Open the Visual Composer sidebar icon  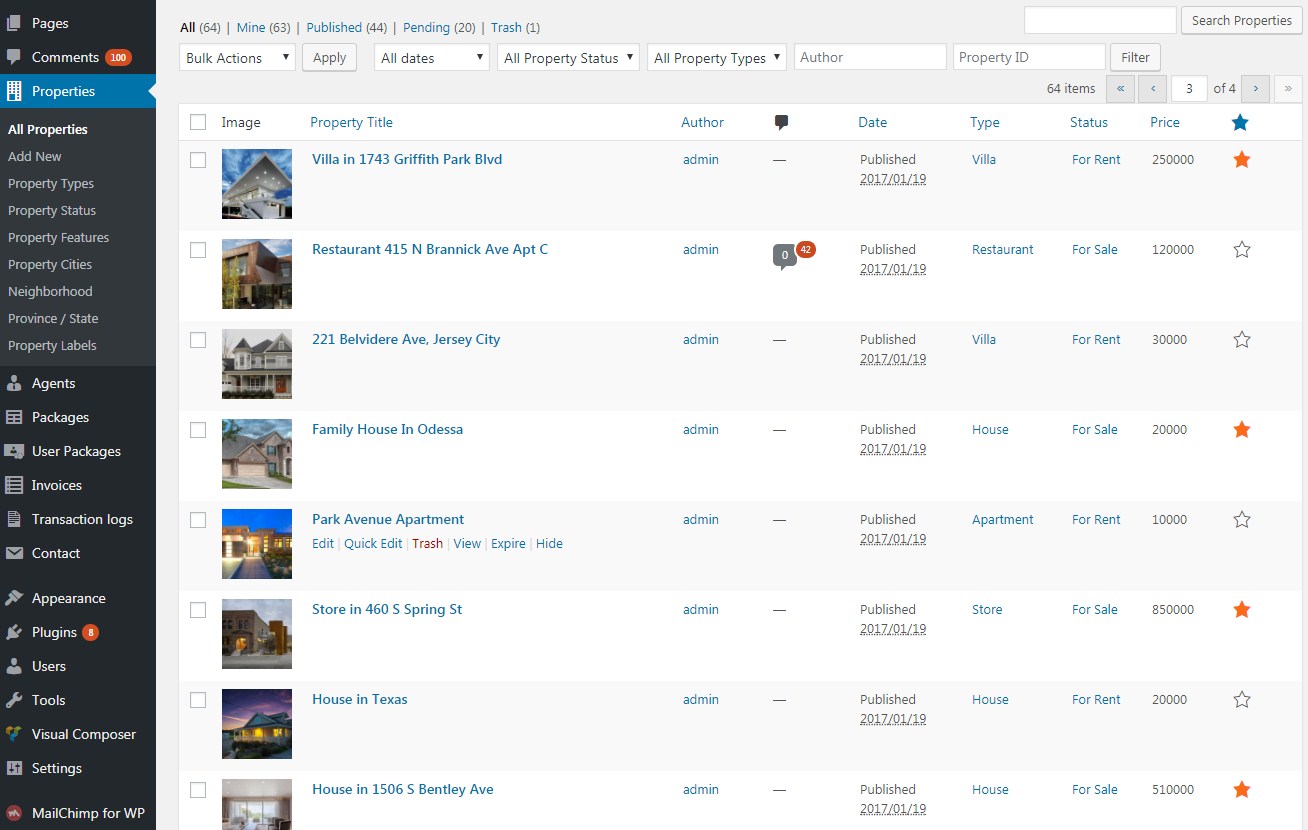pyautogui.click(x=14, y=734)
